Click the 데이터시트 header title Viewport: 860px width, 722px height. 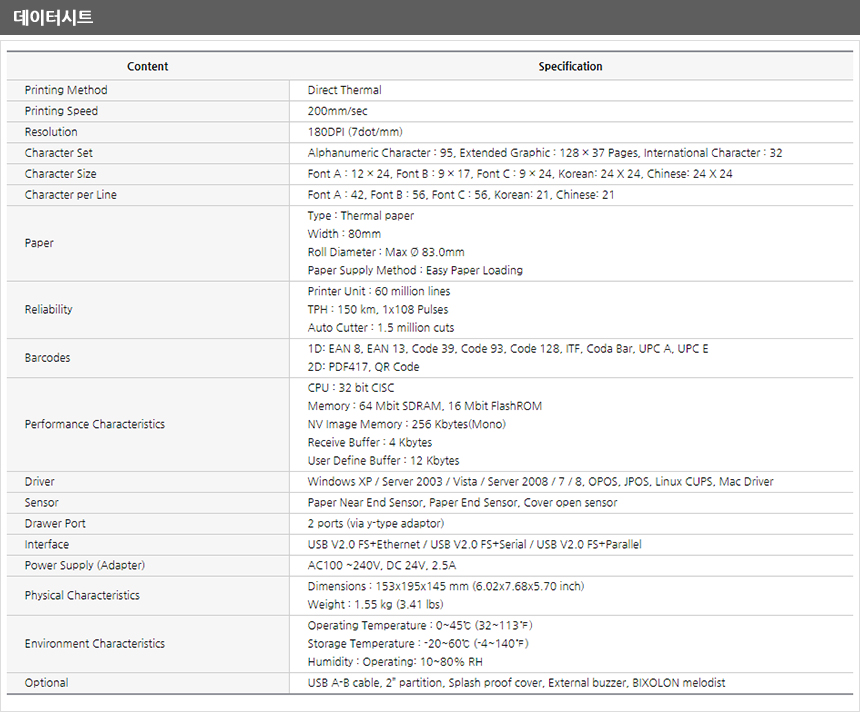(54, 18)
